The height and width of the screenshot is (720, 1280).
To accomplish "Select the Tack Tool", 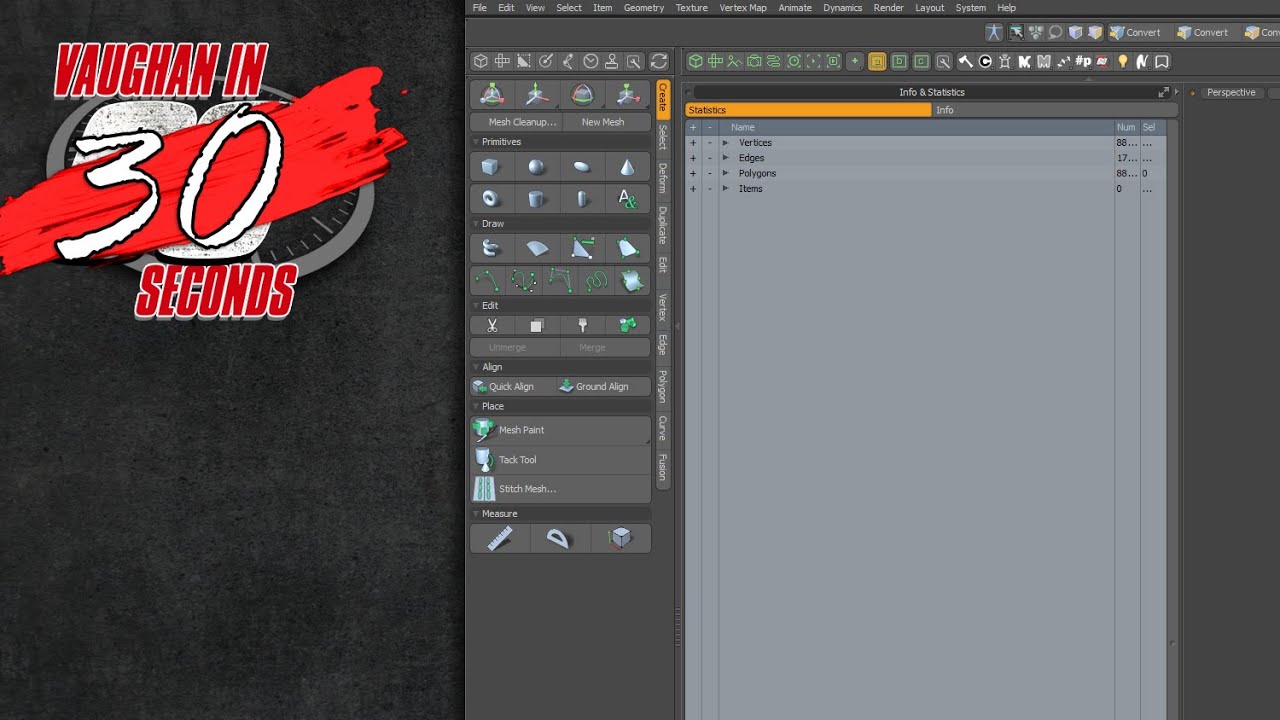I will click(x=560, y=460).
